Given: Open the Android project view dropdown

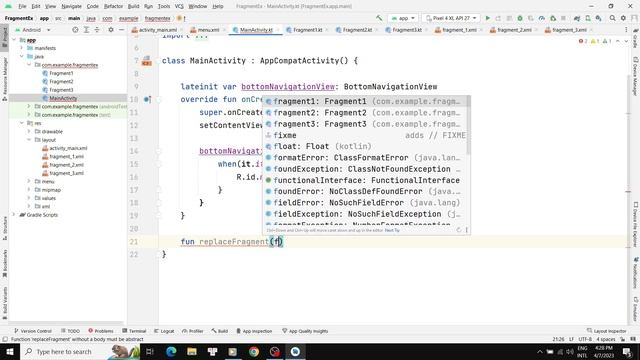Looking at the screenshot, I should coord(33,30).
